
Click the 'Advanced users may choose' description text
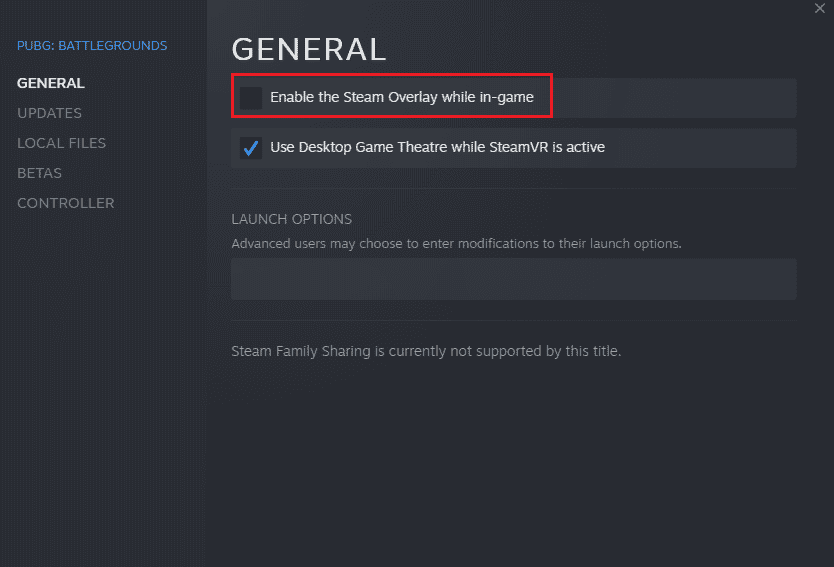click(456, 243)
